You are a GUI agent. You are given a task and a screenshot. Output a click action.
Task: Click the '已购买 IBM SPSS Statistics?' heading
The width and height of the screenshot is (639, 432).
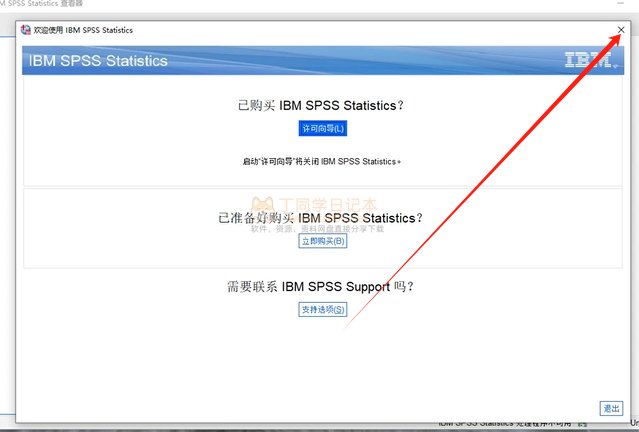click(x=321, y=106)
